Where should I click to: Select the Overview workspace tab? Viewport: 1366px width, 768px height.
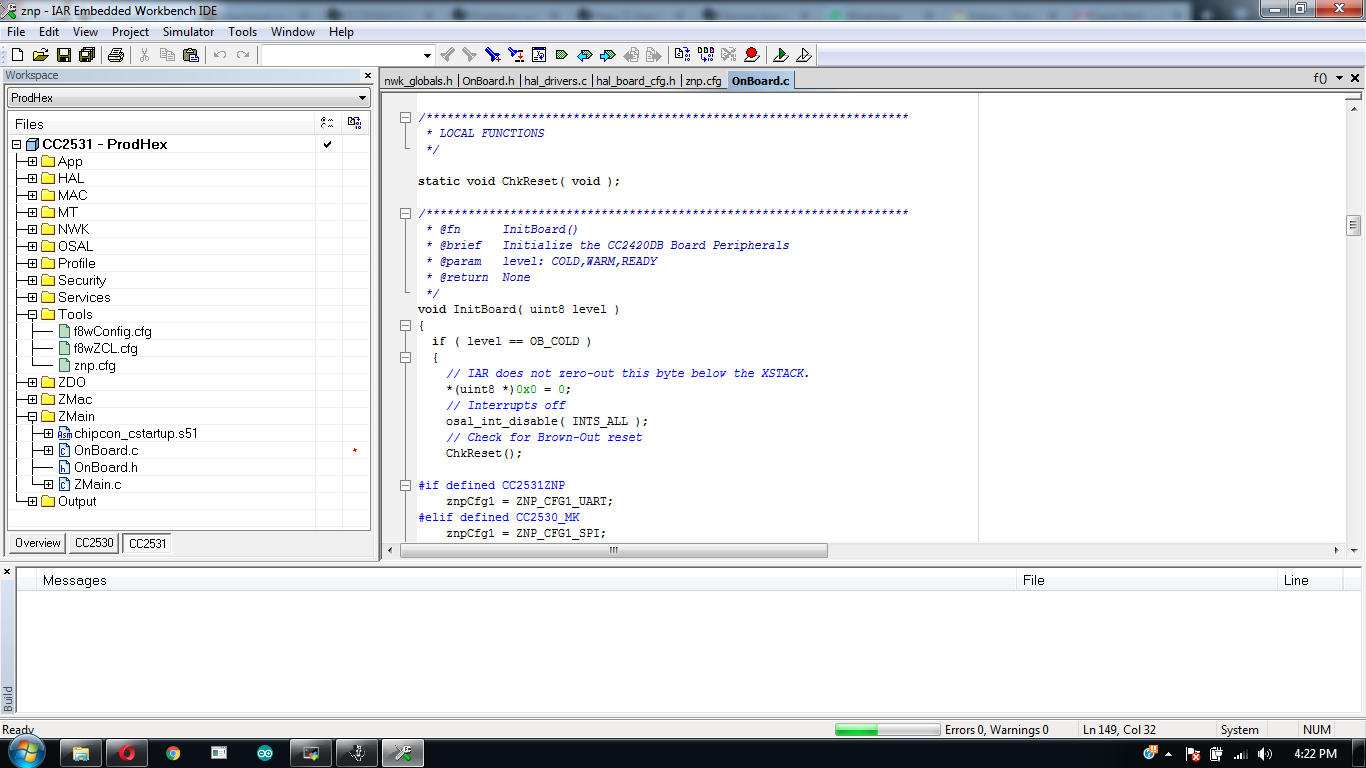(38, 543)
